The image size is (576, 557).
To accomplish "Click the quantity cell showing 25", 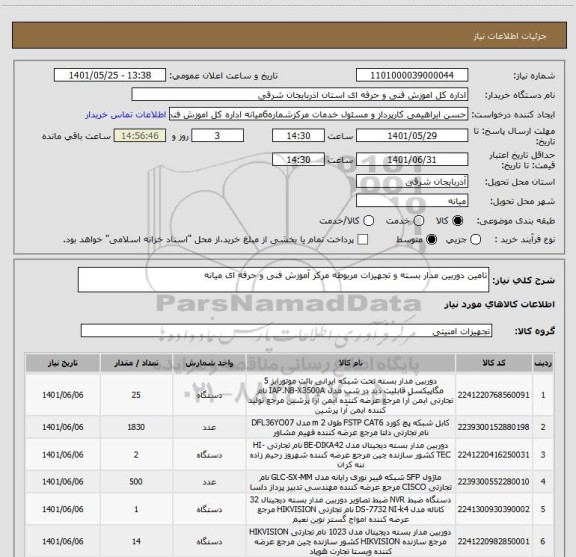I will pos(136,395).
